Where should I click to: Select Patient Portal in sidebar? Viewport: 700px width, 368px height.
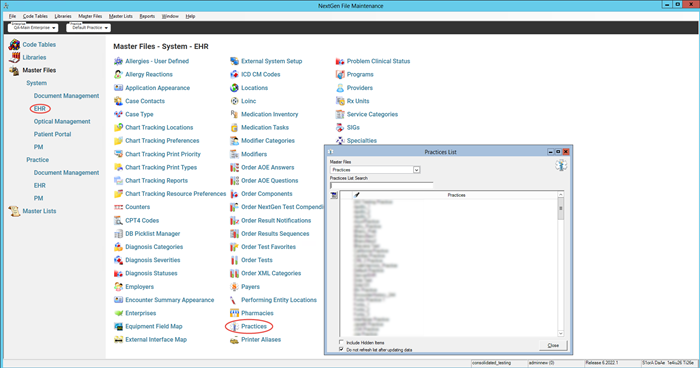(52, 134)
